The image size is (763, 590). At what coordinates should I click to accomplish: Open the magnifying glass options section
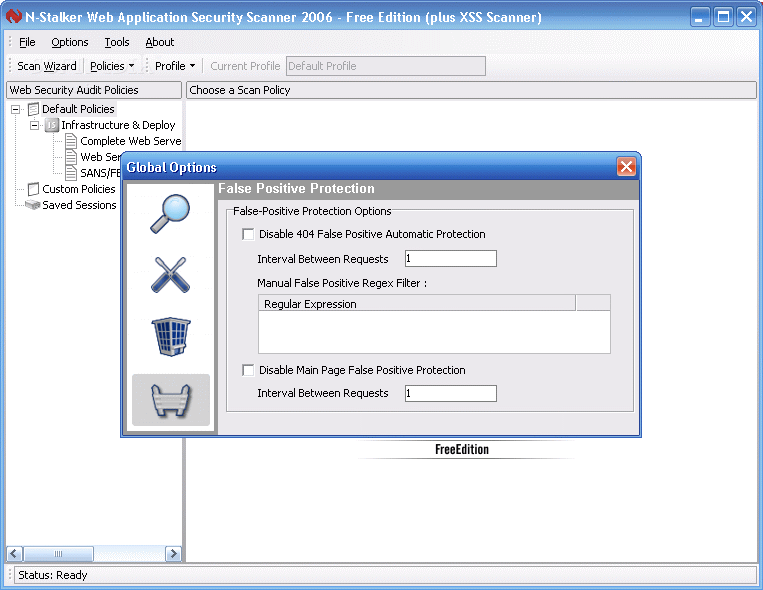pyautogui.click(x=170, y=214)
